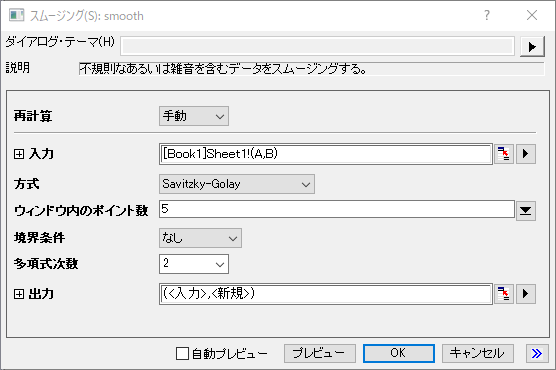Click the smooth dialog title icon
556x370 pixels.
click(x=16, y=16)
